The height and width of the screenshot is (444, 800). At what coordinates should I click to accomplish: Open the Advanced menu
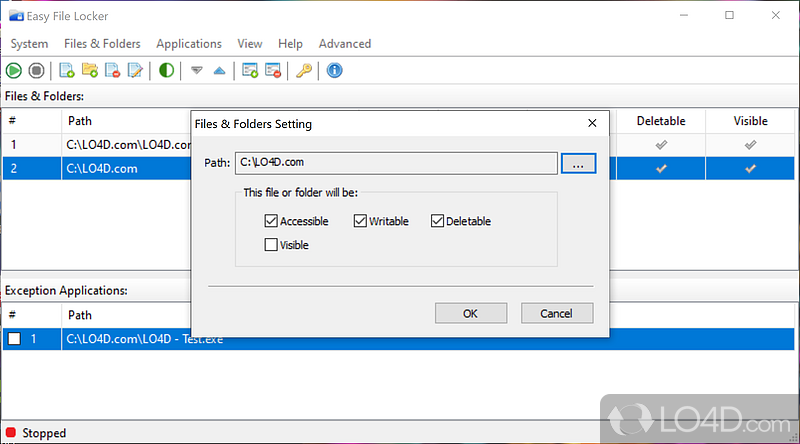345,44
